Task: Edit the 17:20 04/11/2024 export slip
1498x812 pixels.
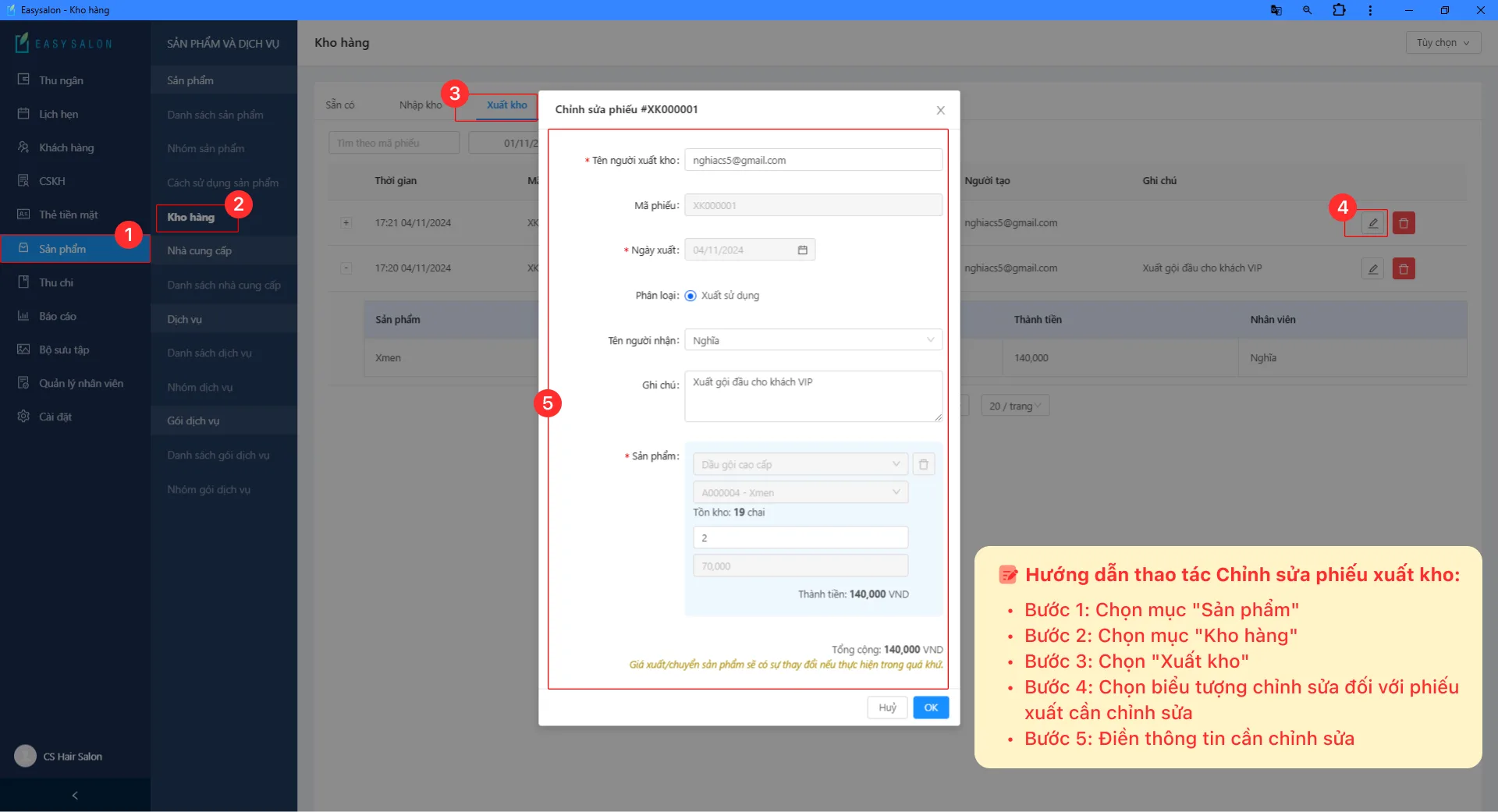Action: click(1372, 269)
